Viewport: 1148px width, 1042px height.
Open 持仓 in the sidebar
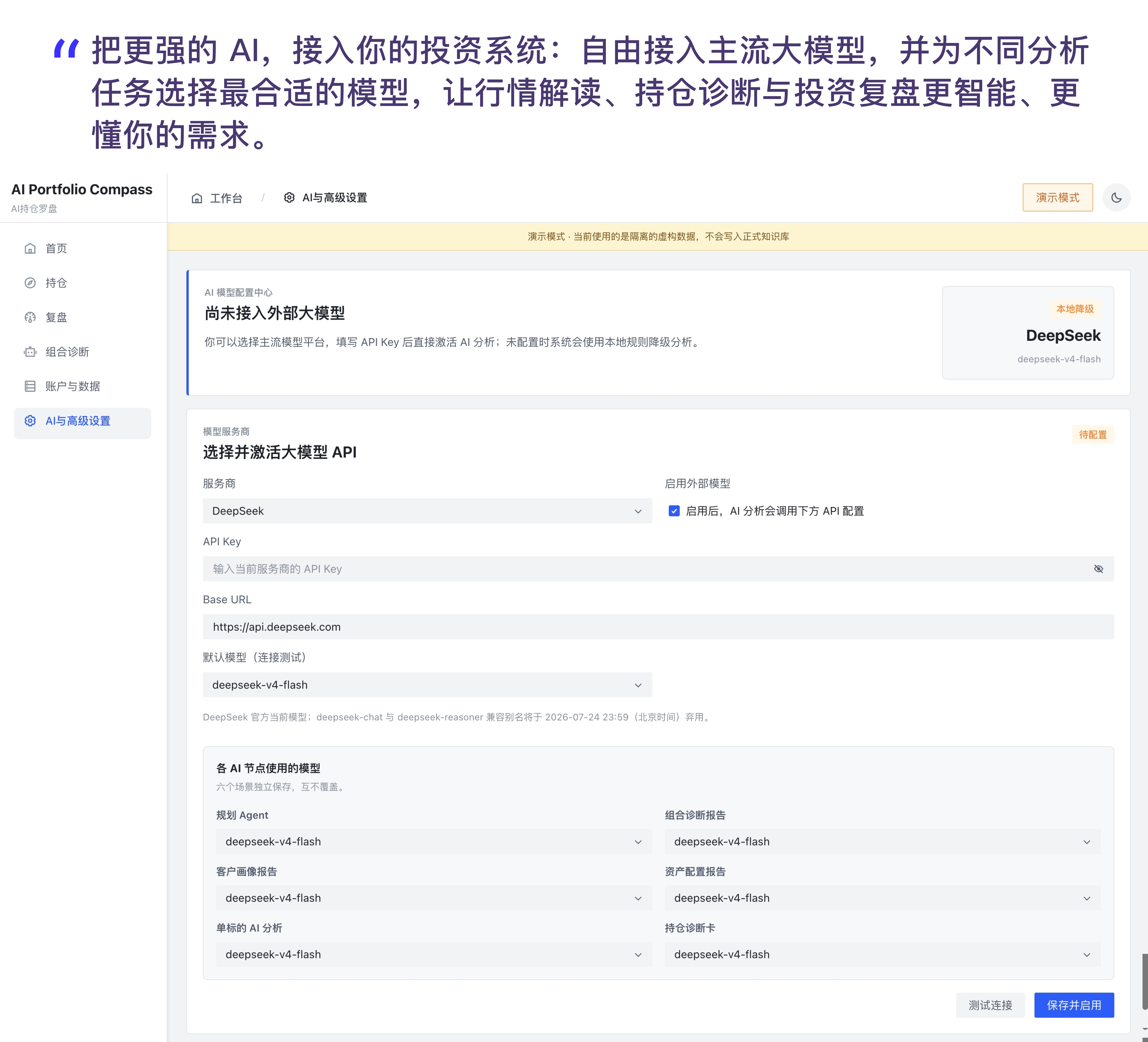83,283
